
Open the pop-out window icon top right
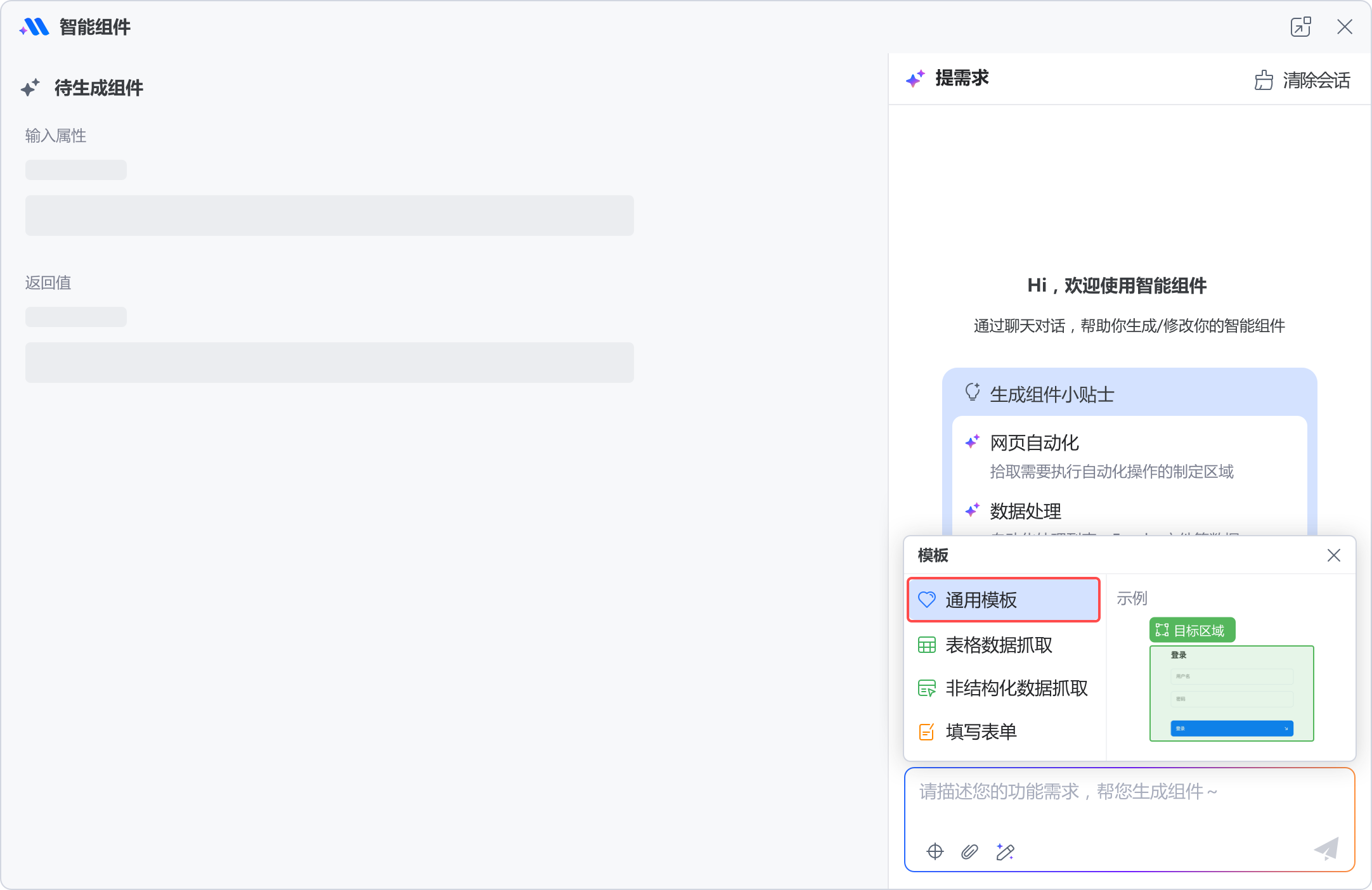point(1300,27)
